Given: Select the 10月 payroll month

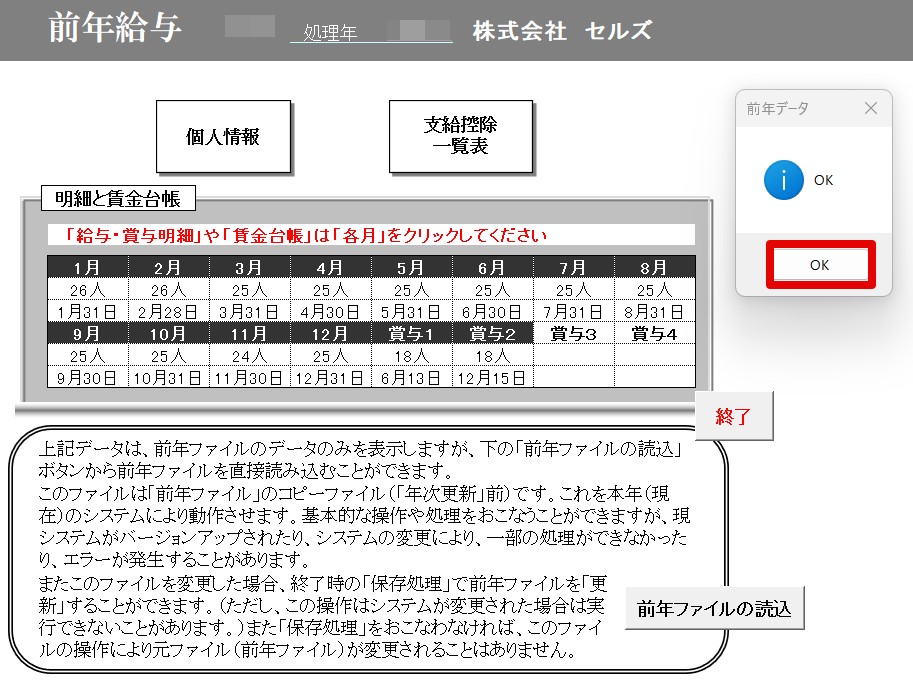Looking at the screenshot, I should (x=168, y=334).
